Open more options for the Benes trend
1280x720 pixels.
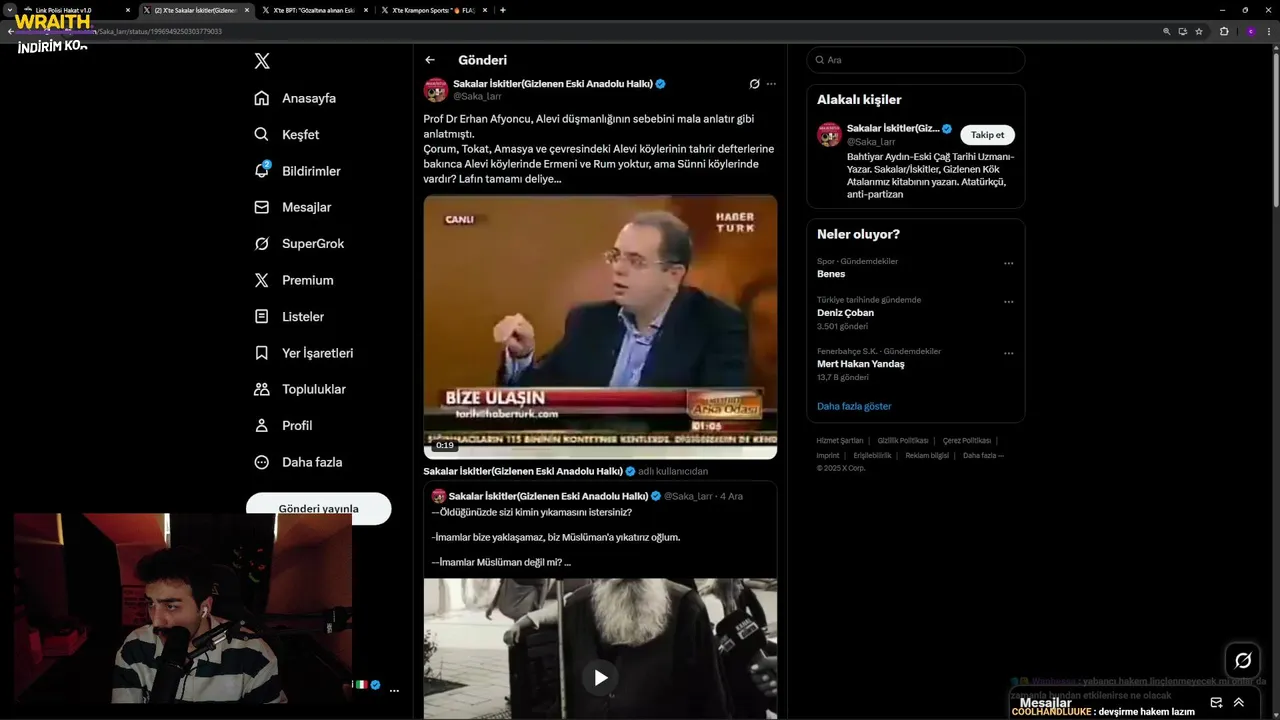[x=1008, y=264]
